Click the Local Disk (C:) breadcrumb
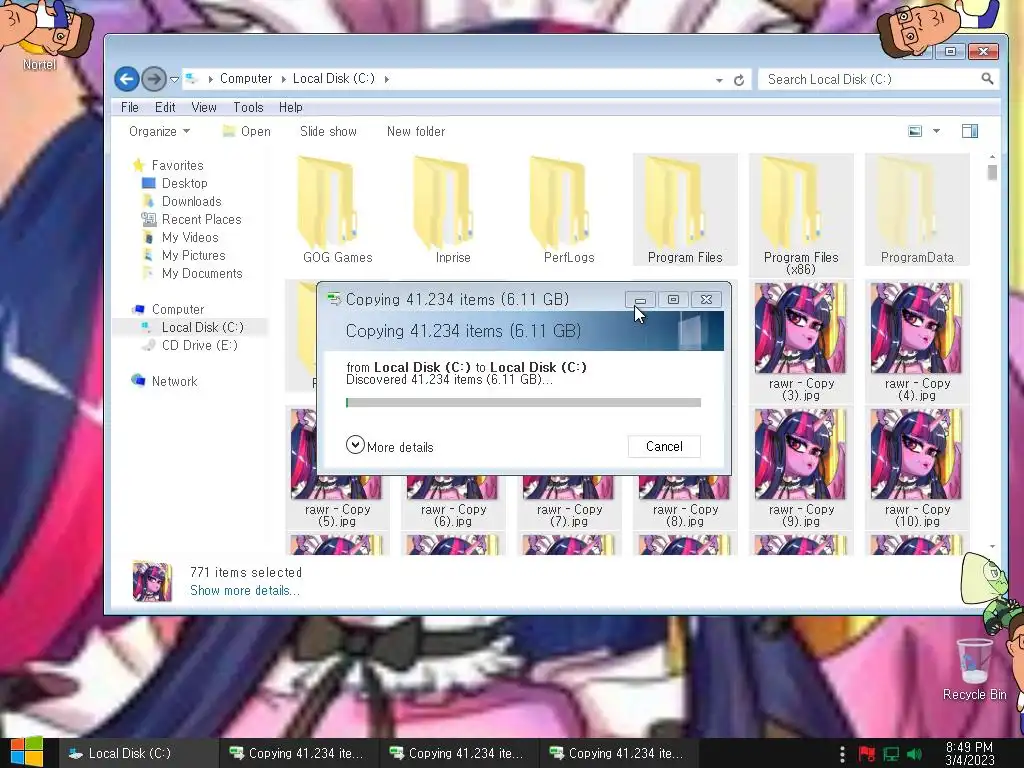This screenshot has width=1024, height=768. [x=334, y=79]
